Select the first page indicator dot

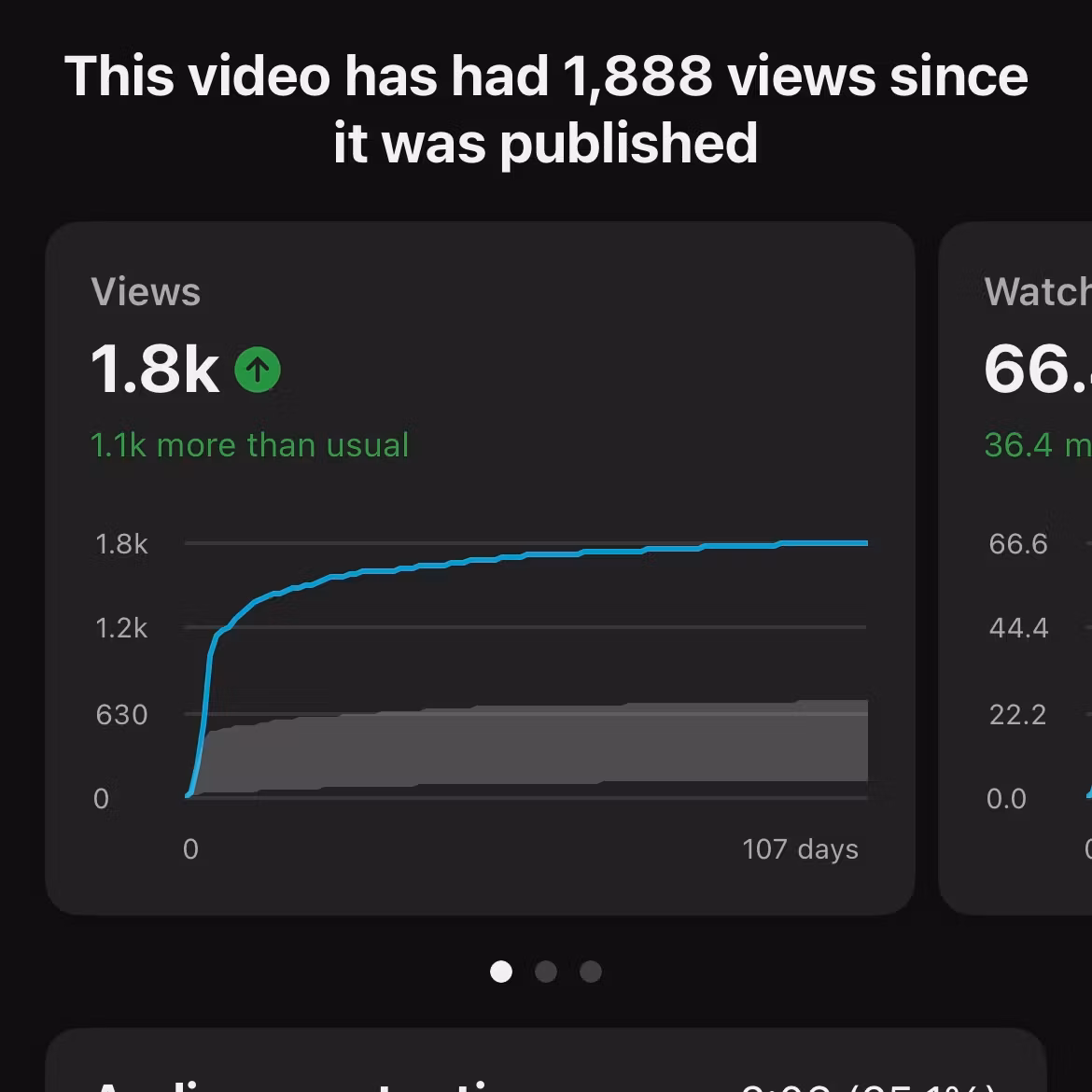[500, 972]
